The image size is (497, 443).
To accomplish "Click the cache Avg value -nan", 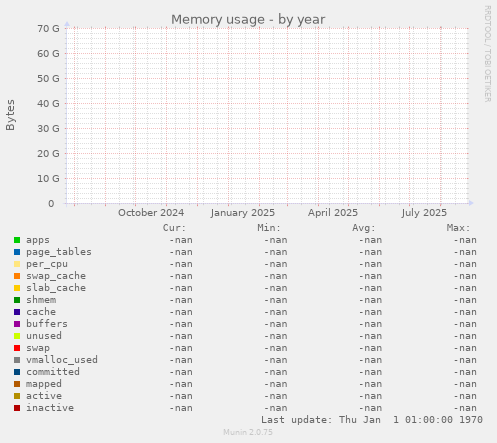I will (x=370, y=312).
